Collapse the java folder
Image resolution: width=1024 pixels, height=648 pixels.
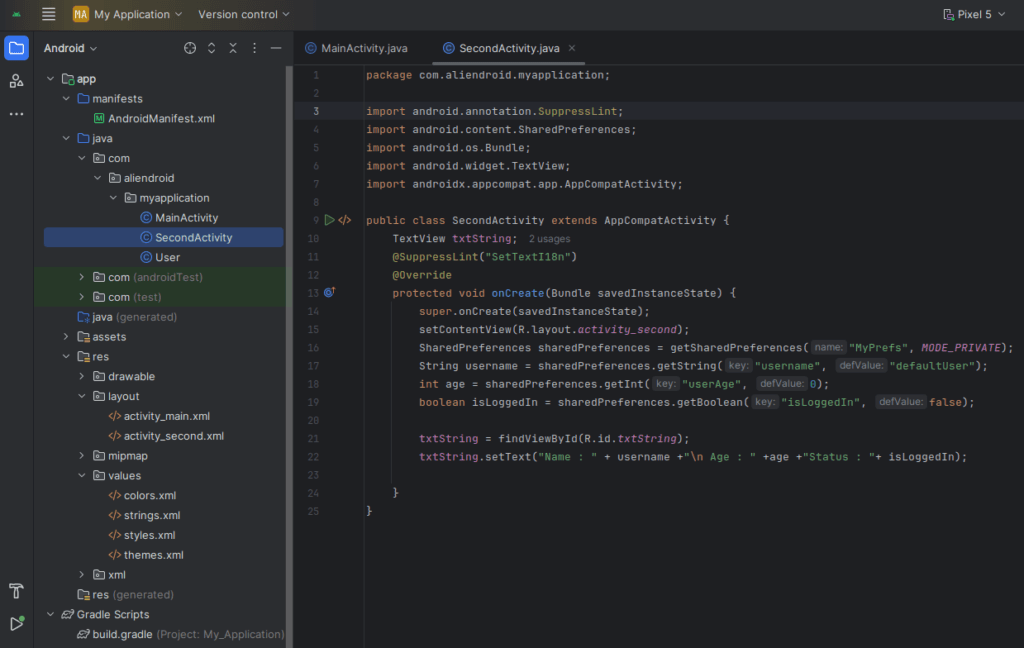tap(66, 138)
